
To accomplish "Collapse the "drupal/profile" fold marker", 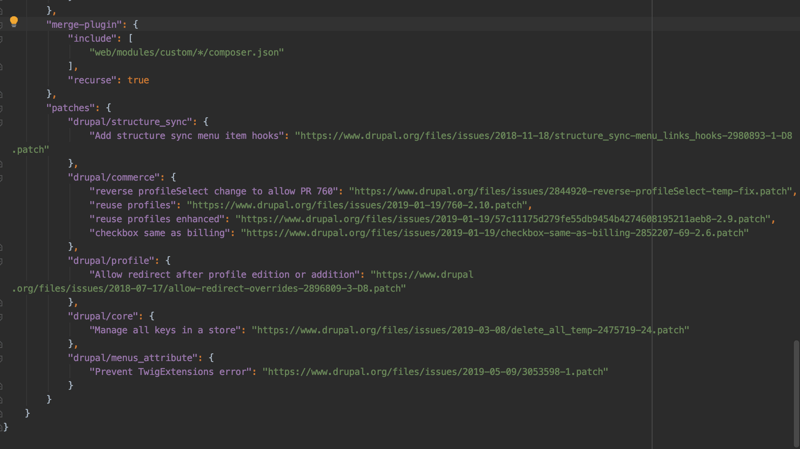I will tap(2, 261).
